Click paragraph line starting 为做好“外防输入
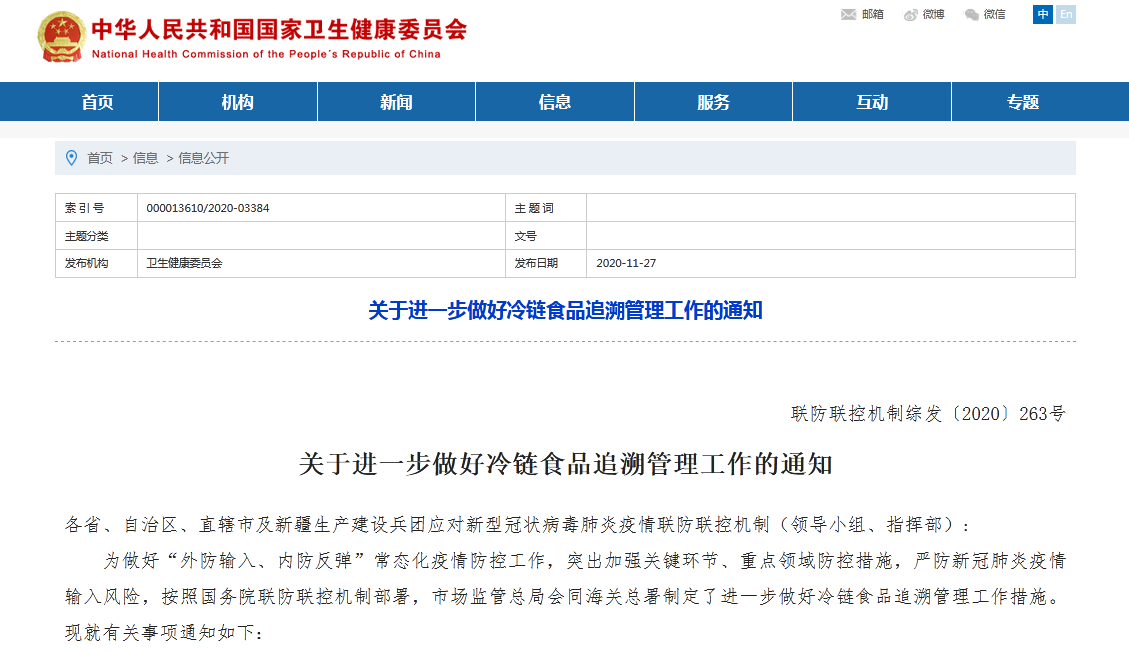The image size is (1129, 651). pyautogui.click(x=585, y=560)
